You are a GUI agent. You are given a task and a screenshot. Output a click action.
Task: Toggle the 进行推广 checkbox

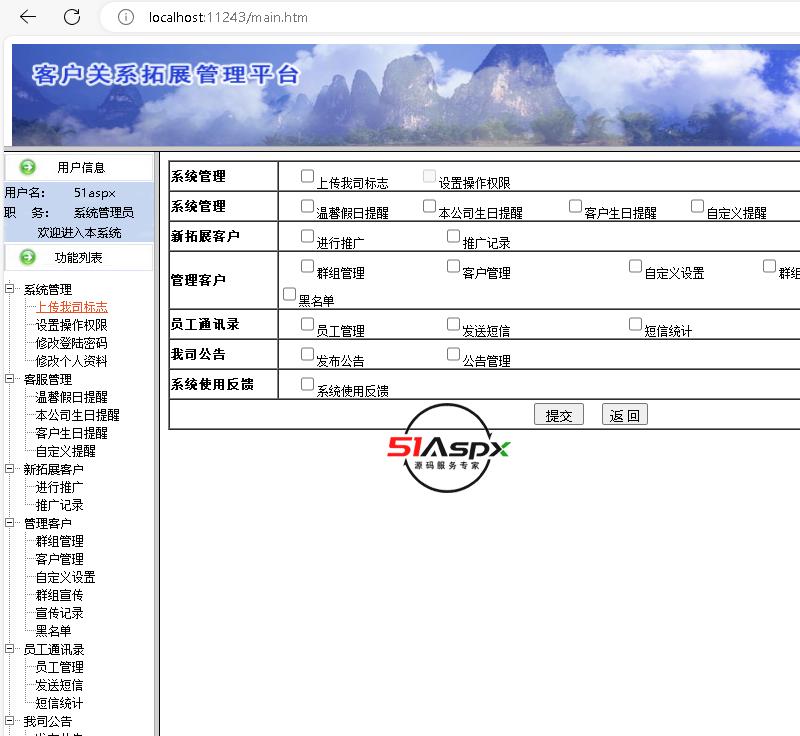tap(307, 236)
